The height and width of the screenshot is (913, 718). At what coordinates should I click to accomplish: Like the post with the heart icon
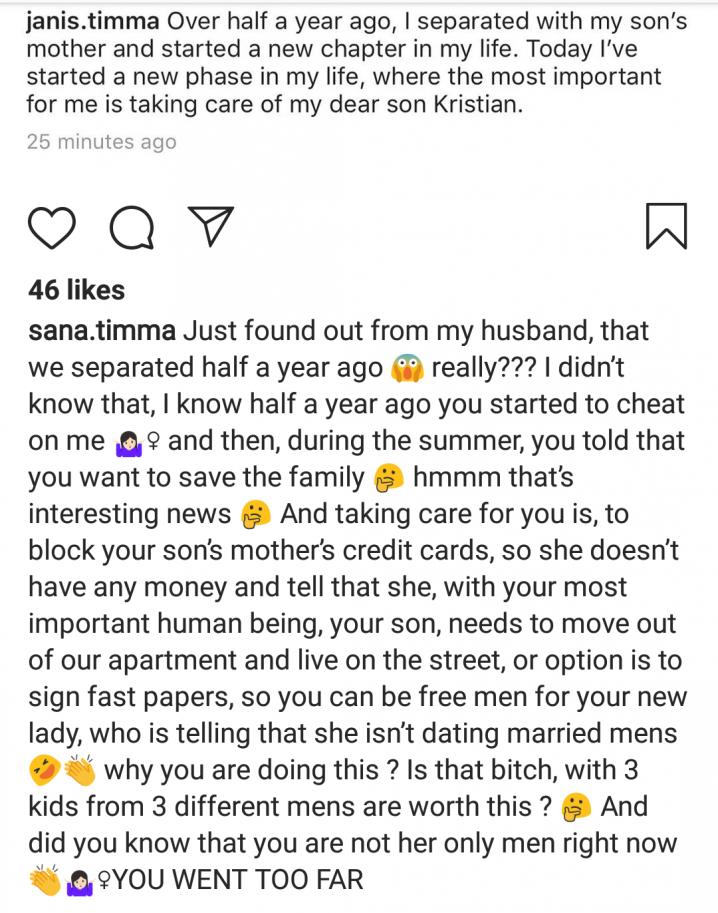(51, 226)
